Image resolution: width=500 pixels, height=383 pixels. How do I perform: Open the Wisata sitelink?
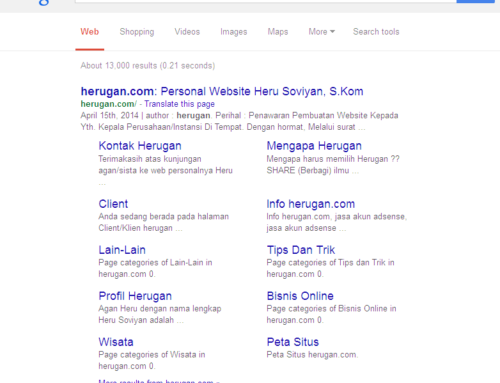pyautogui.click(x=116, y=342)
